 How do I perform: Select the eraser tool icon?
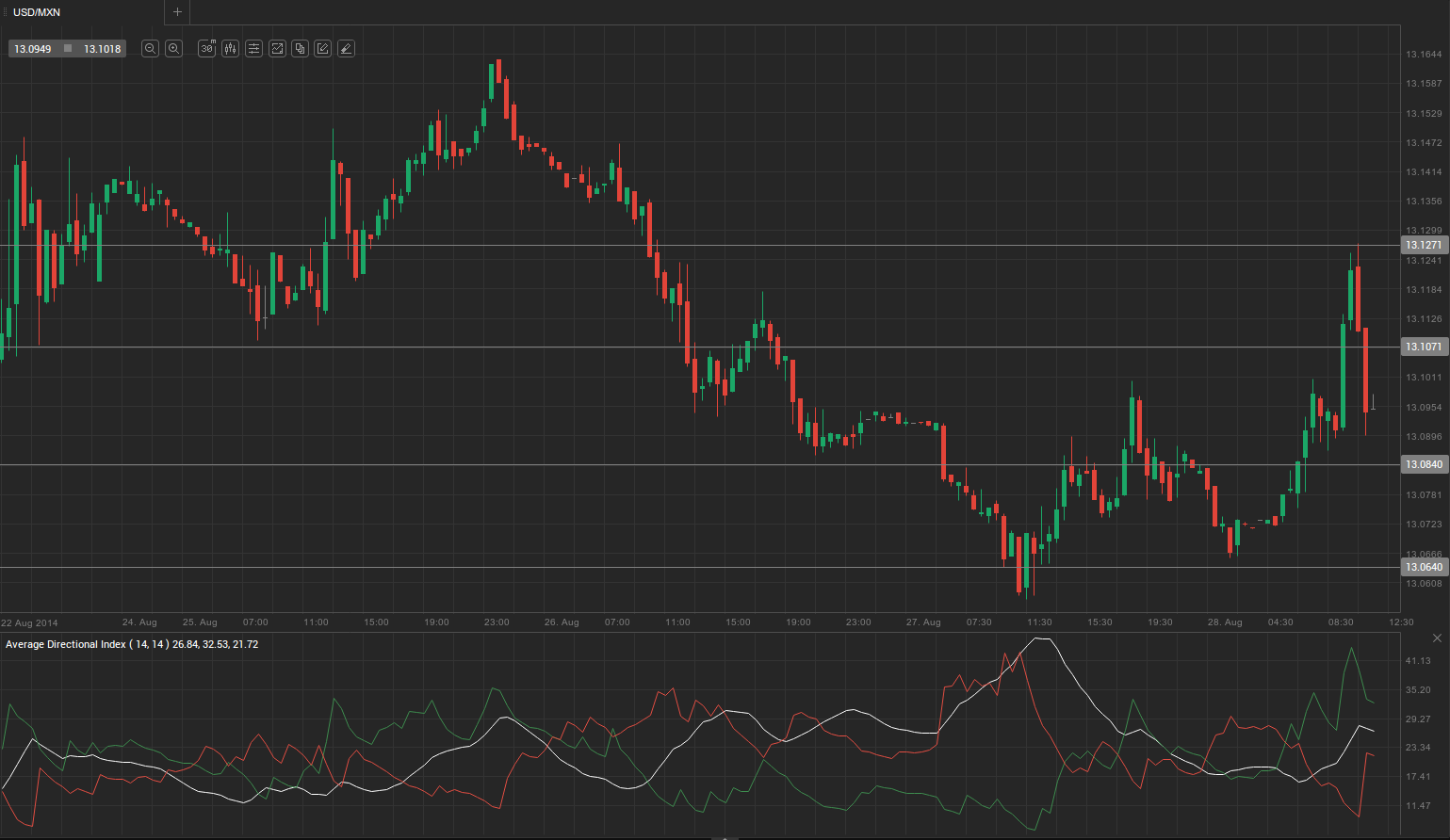(x=346, y=49)
